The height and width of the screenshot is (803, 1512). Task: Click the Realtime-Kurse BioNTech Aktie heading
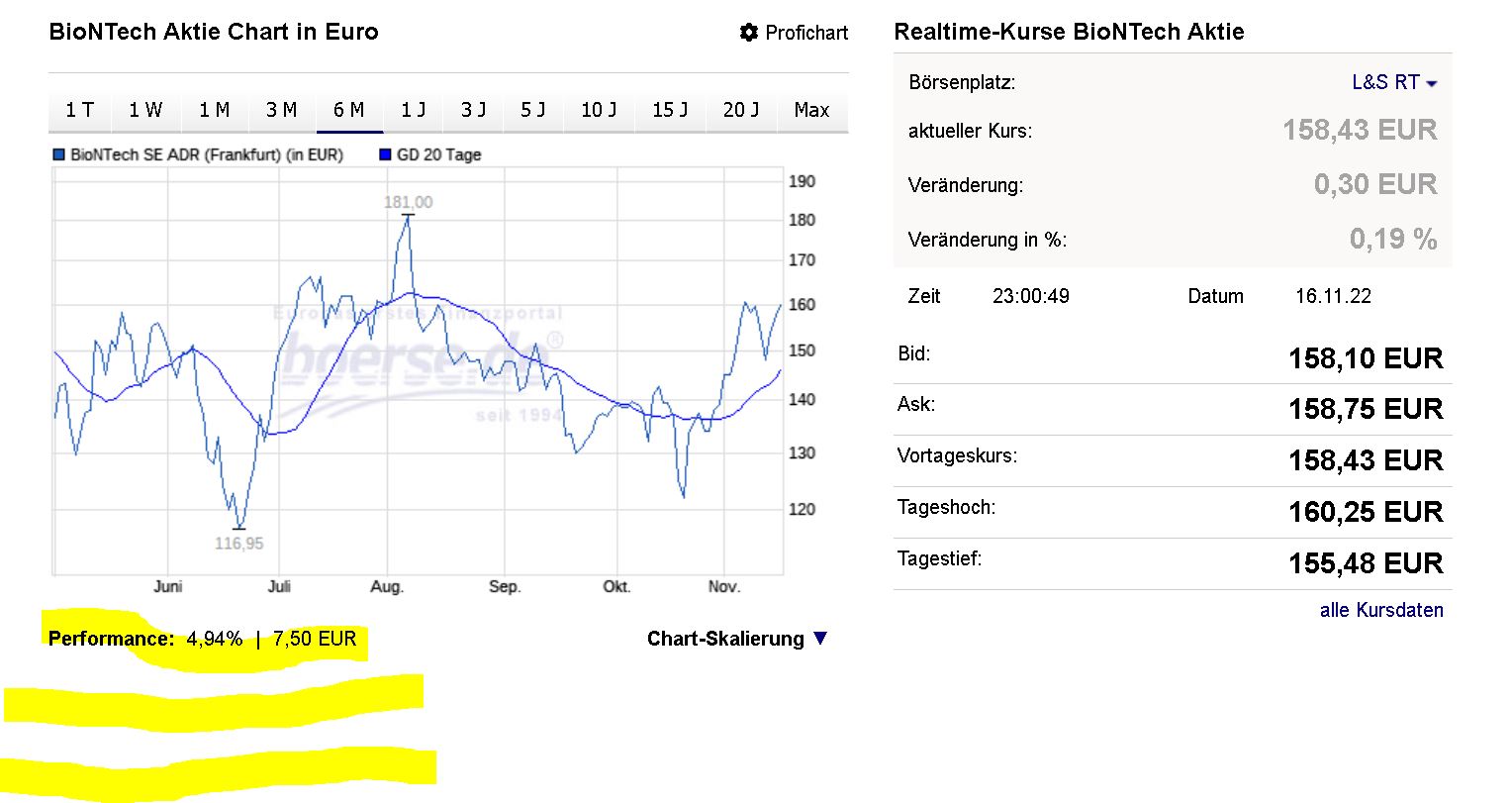1069,32
